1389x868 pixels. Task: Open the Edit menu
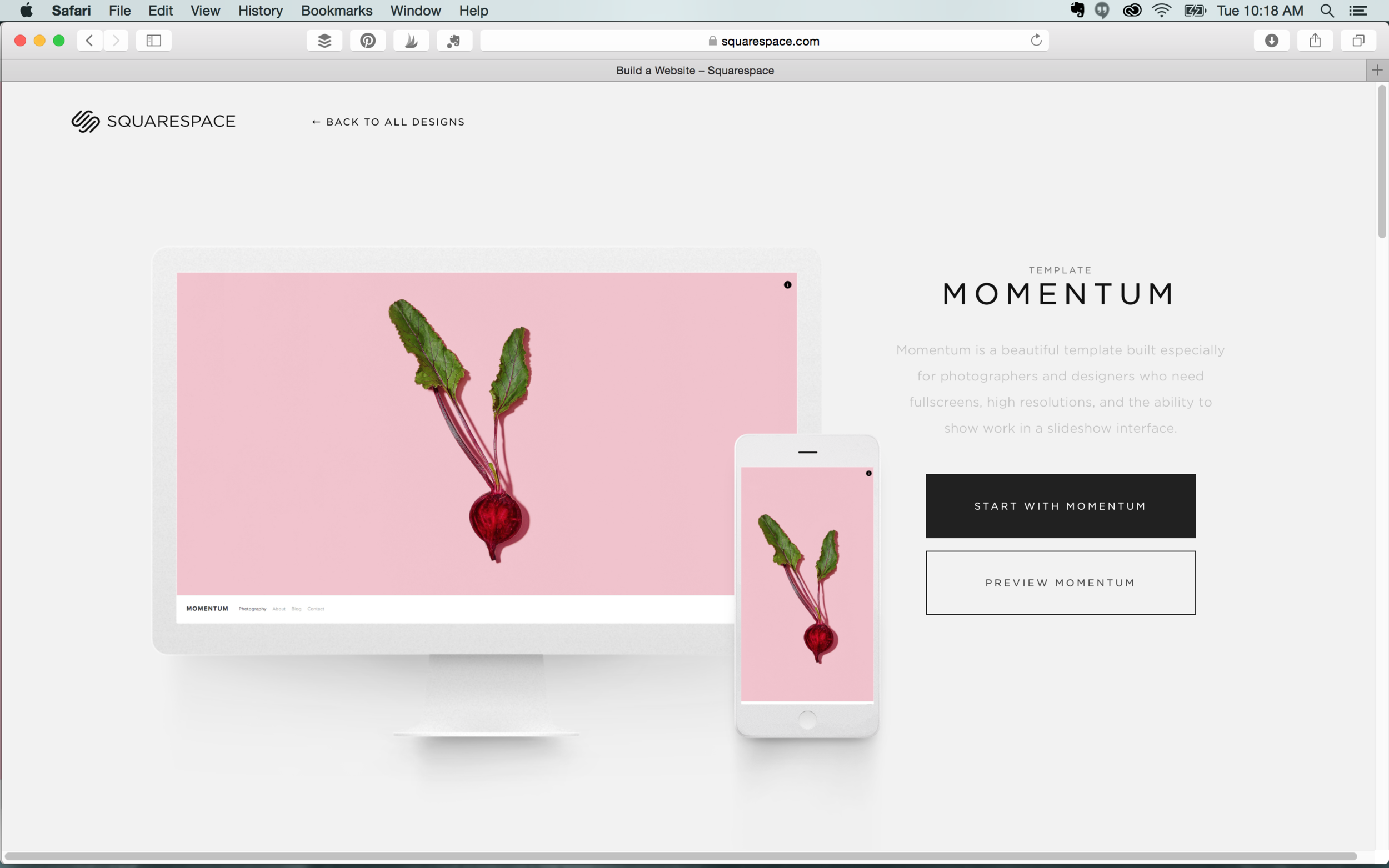point(161,11)
